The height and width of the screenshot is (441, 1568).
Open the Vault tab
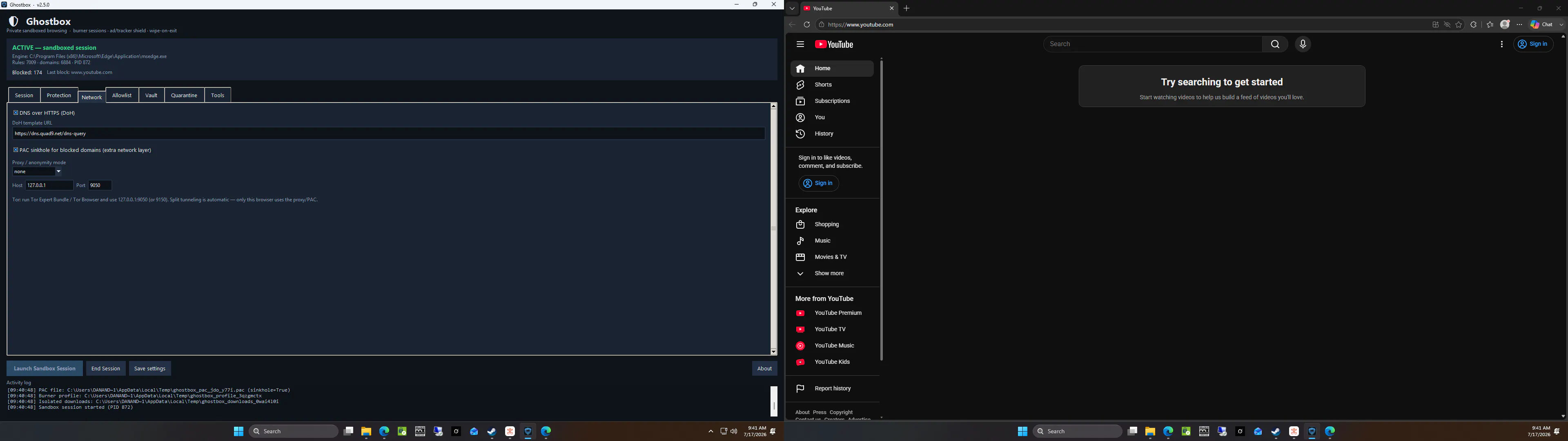point(151,95)
